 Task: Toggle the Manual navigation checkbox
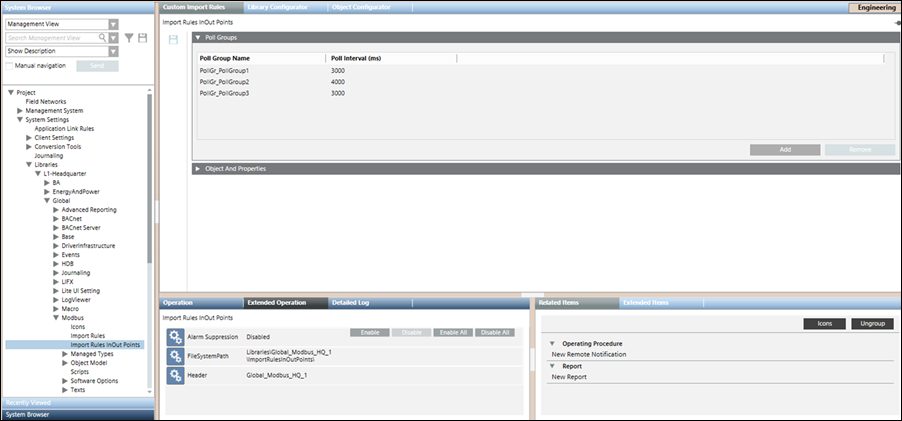9,65
